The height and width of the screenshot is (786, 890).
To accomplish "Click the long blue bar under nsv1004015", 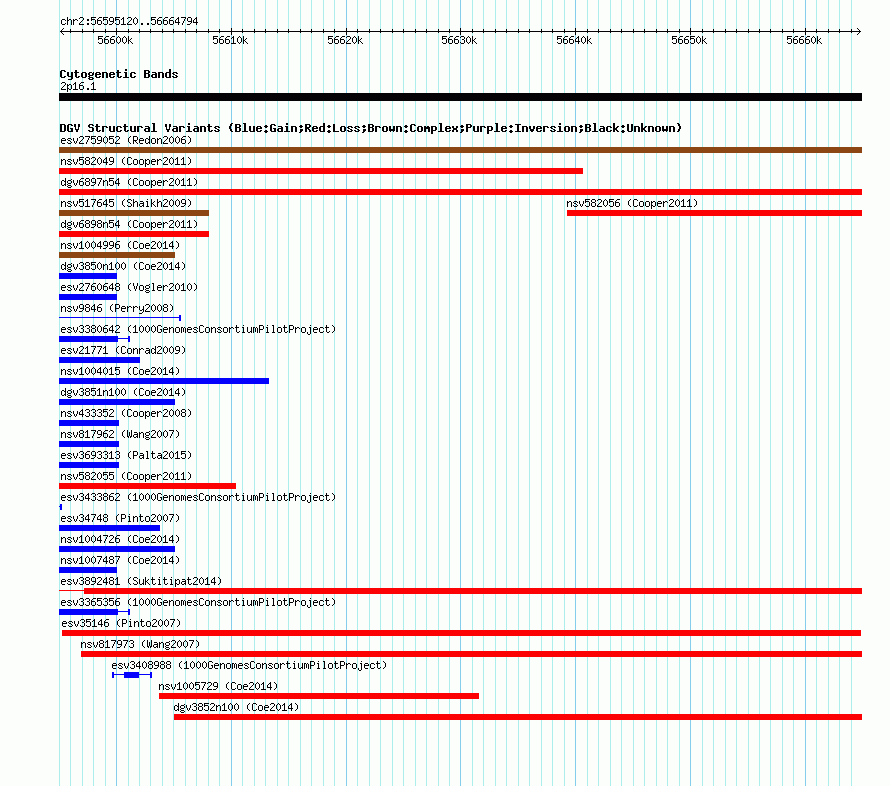I will pos(164,381).
